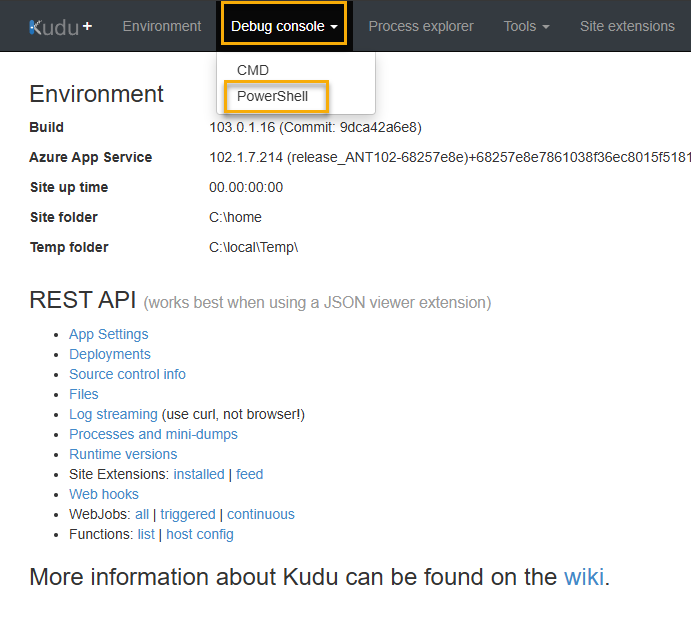Open the Functions host config link
The height and width of the screenshot is (620, 691).
pos(200,534)
